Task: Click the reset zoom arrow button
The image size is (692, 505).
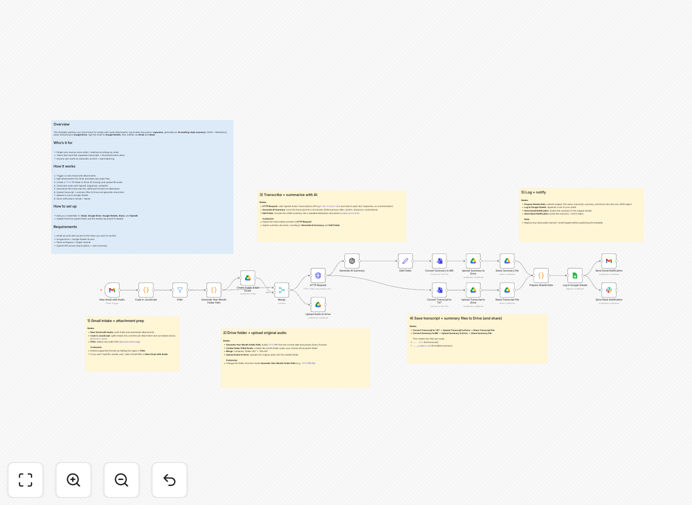Action: pyautogui.click(x=169, y=480)
